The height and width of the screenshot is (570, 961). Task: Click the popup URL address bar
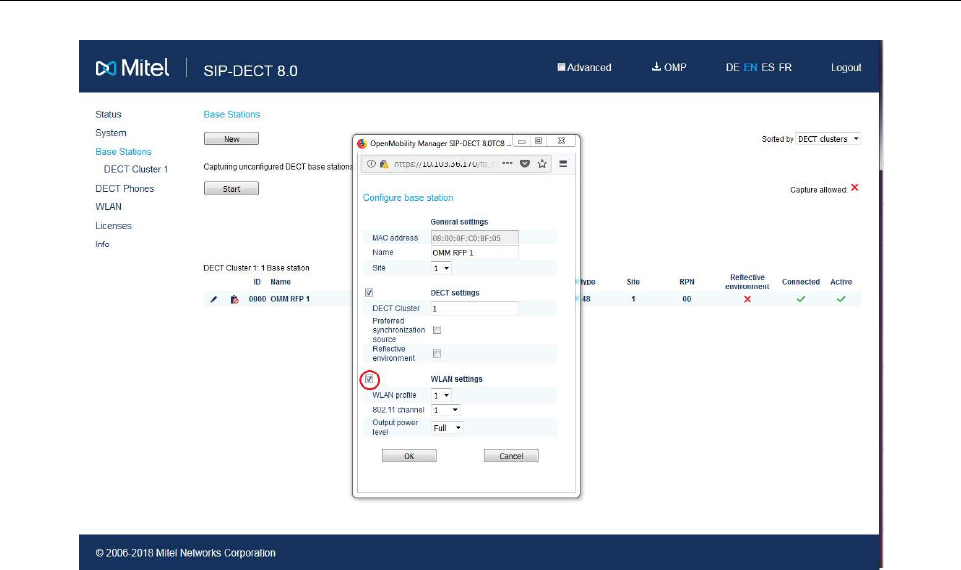tap(444, 164)
